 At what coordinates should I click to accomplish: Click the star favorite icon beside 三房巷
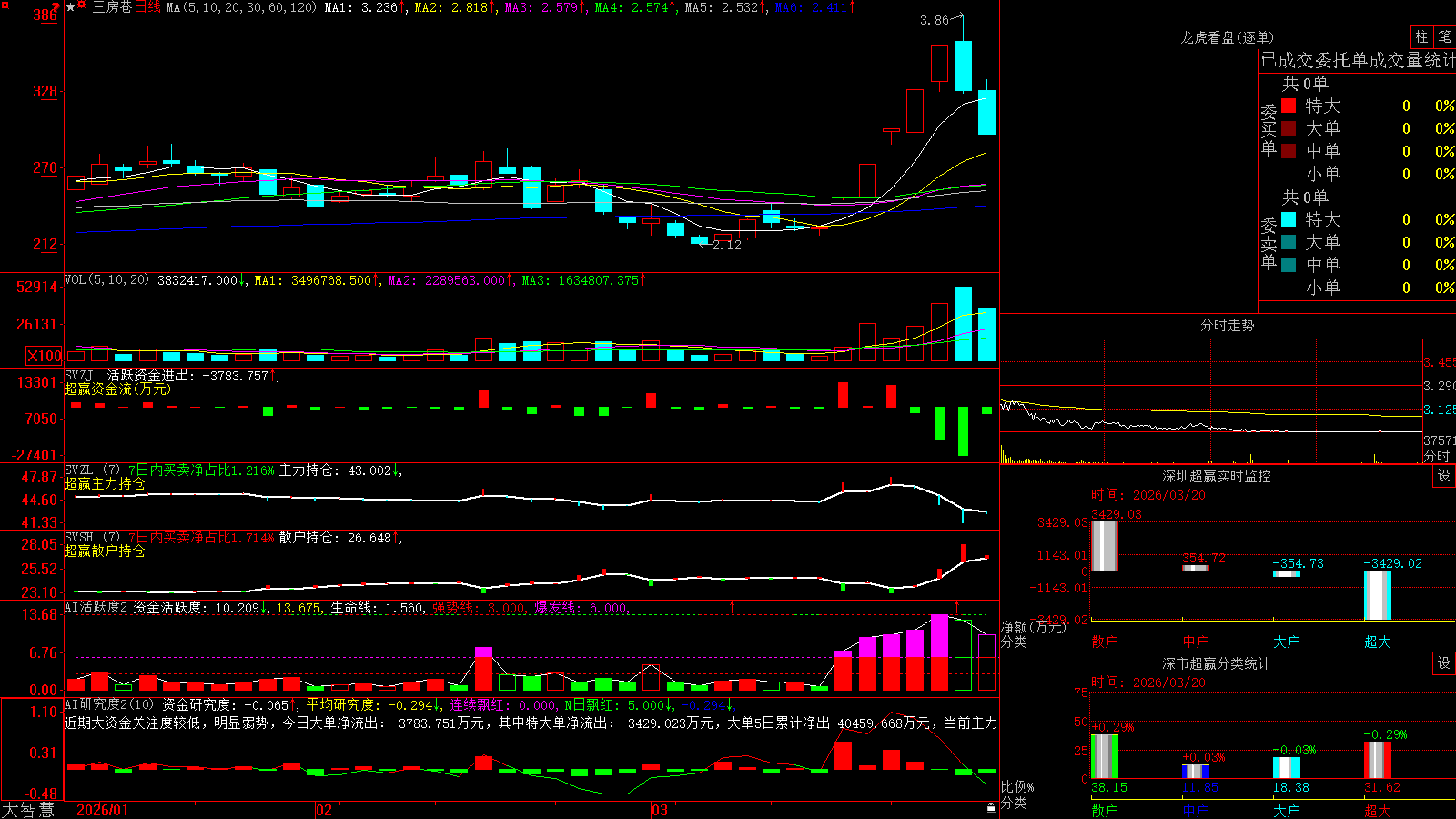[x=70, y=7]
